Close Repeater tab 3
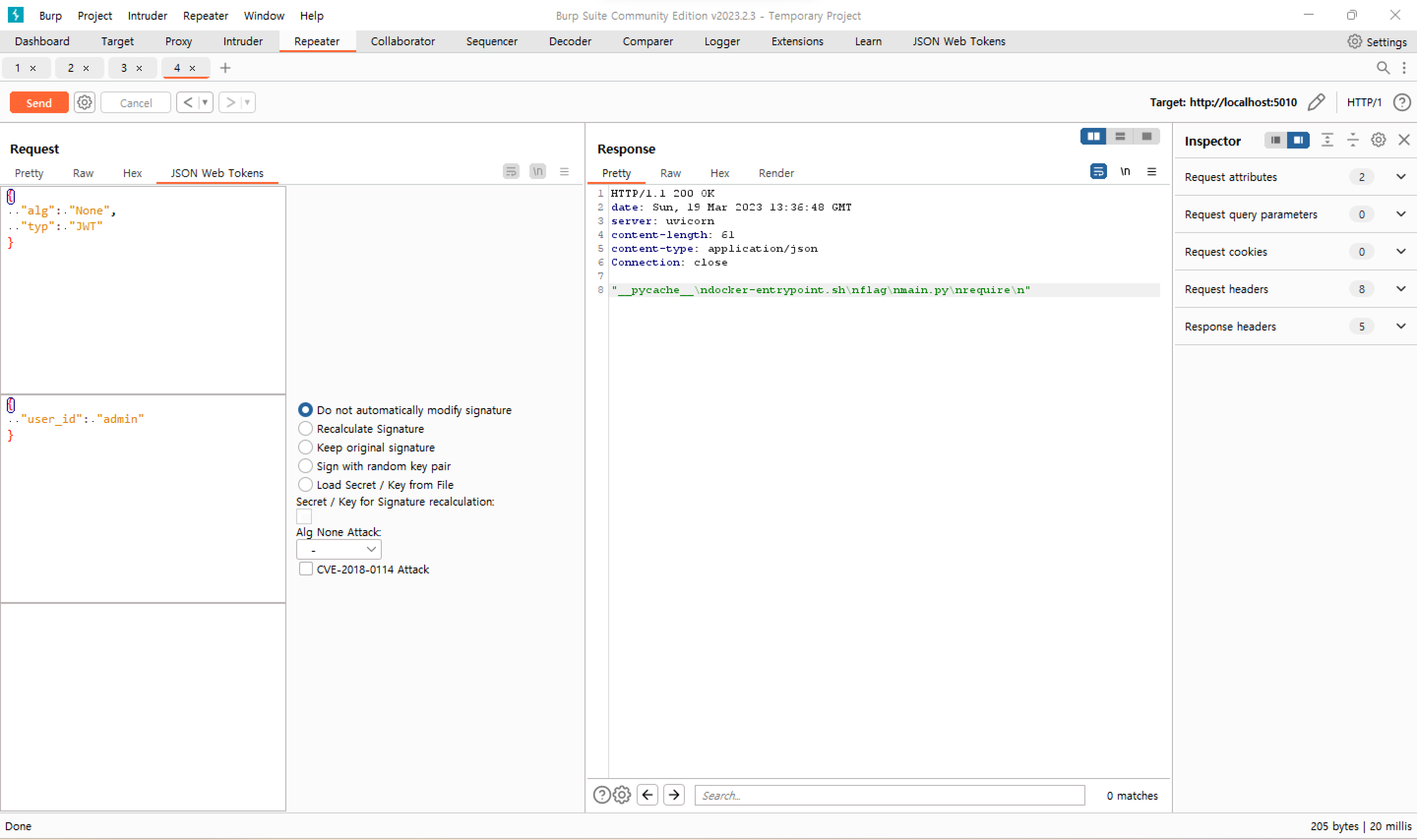This screenshot has height=840, width=1417. coord(139,68)
